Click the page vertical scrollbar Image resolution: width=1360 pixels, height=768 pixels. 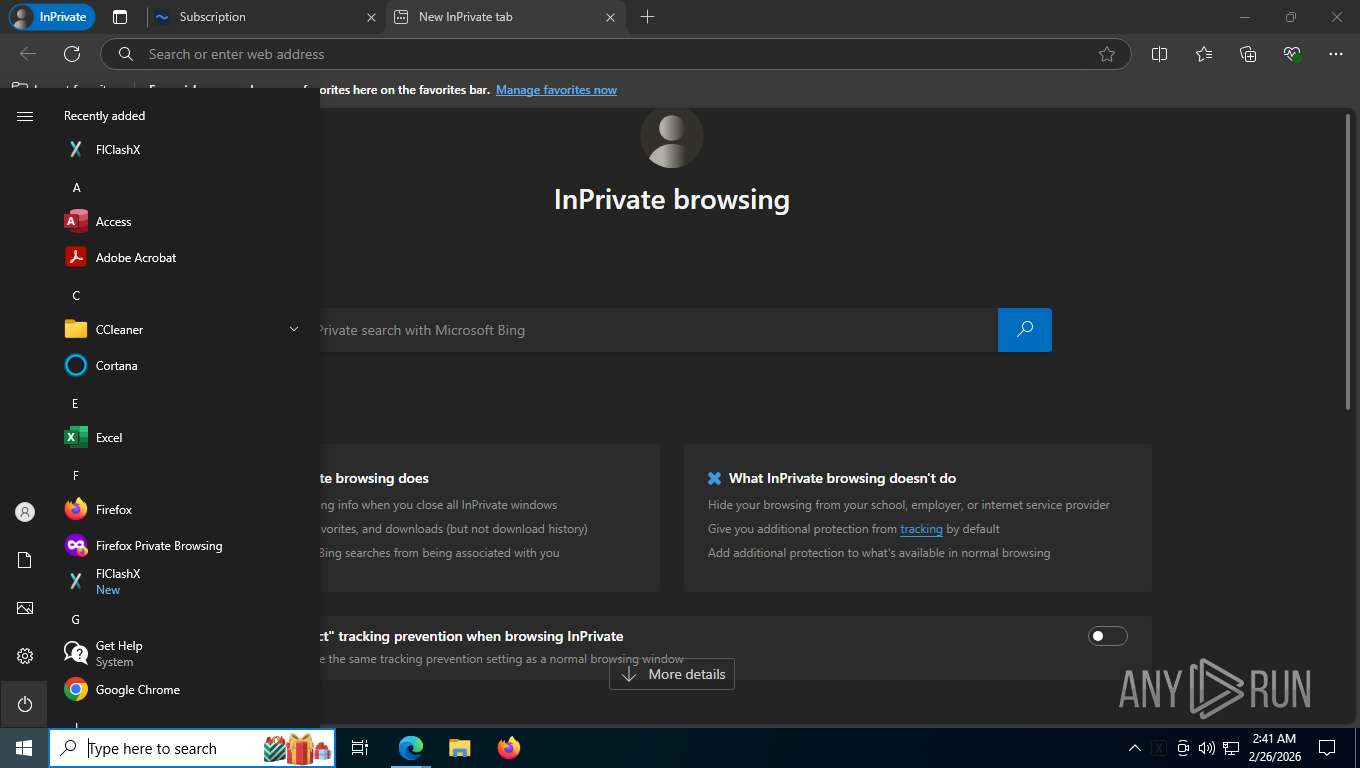[x=1347, y=262]
